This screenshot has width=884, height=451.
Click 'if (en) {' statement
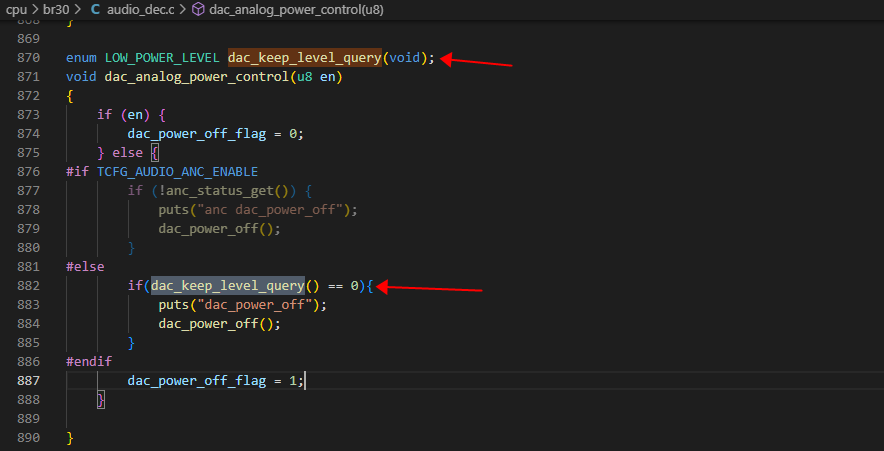(131, 114)
